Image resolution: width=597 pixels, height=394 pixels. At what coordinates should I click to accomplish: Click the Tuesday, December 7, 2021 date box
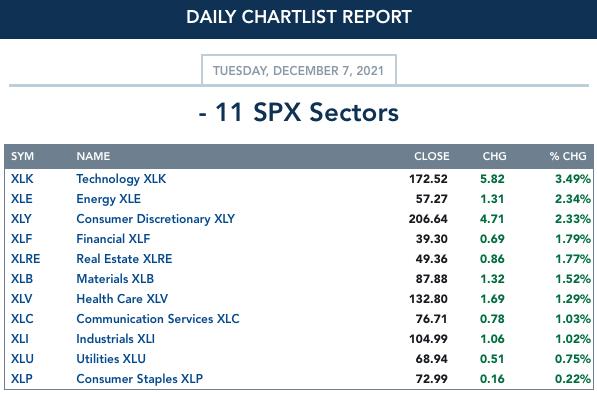point(299,70)
